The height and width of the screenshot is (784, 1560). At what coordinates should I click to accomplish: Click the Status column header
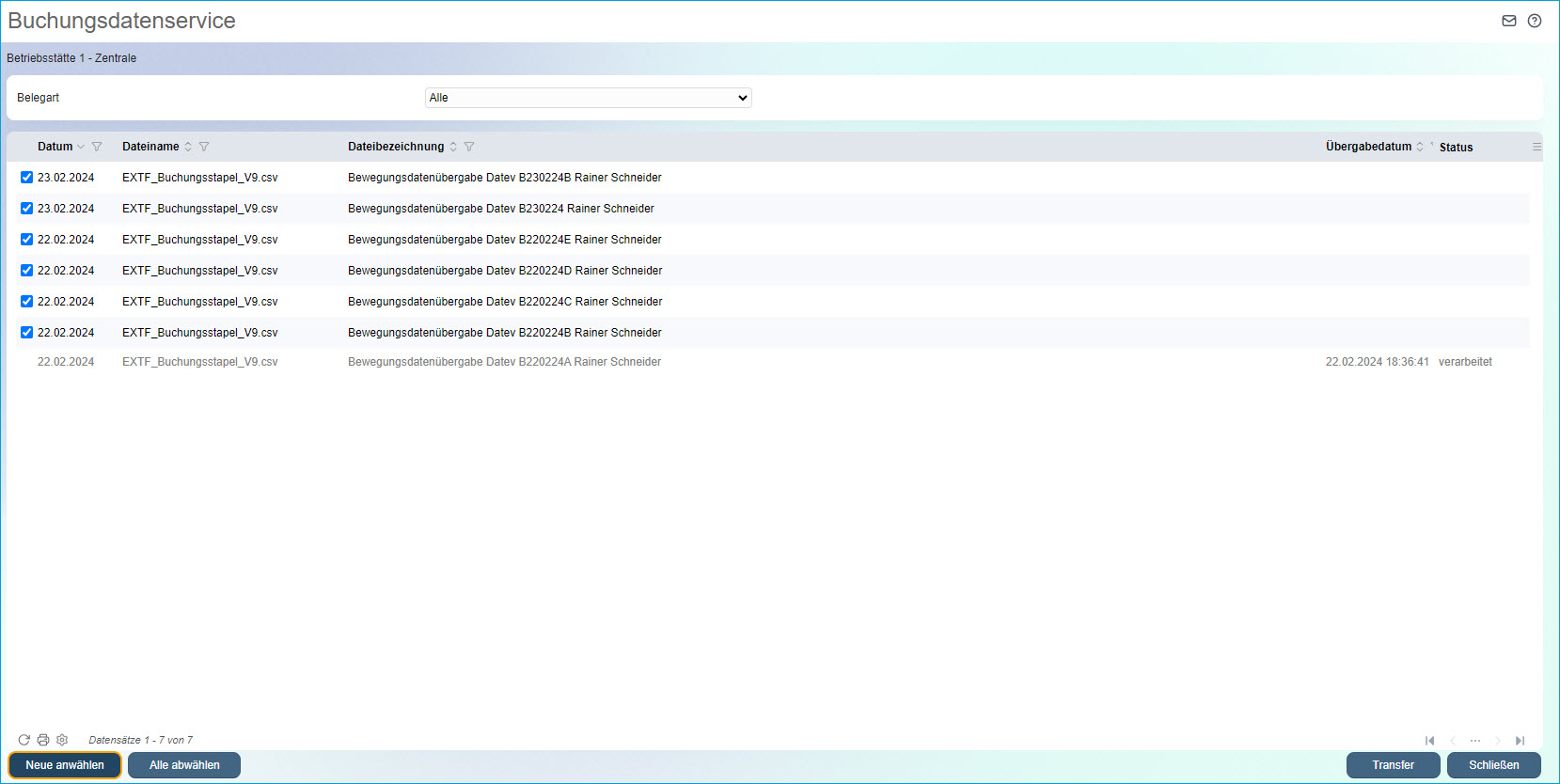click(1456, 148)
